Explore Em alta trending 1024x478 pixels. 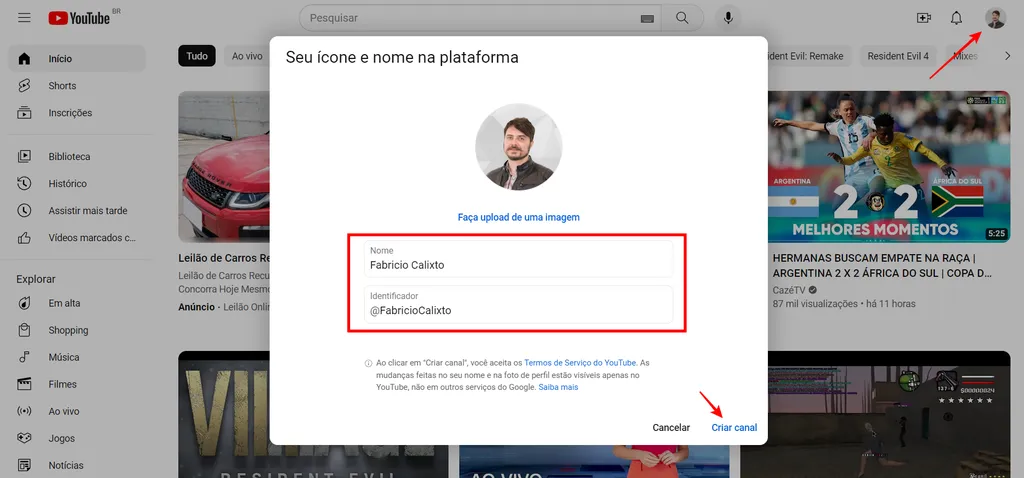pos(76,303)
